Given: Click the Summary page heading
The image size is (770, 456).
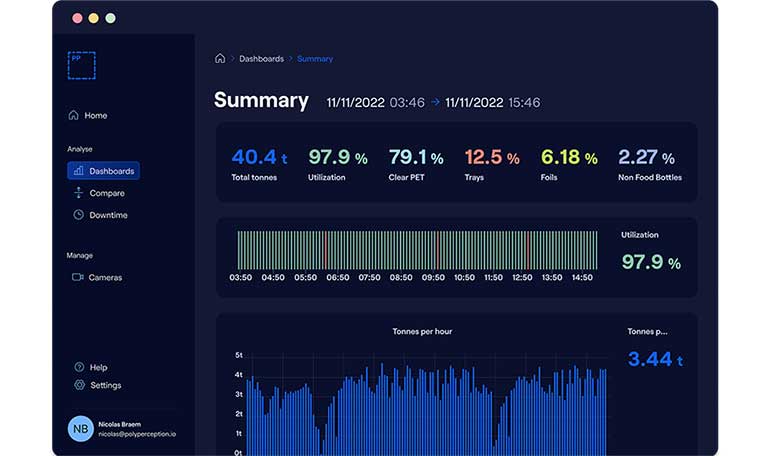Looking at the screenshot, I should [x=261, y=100].
